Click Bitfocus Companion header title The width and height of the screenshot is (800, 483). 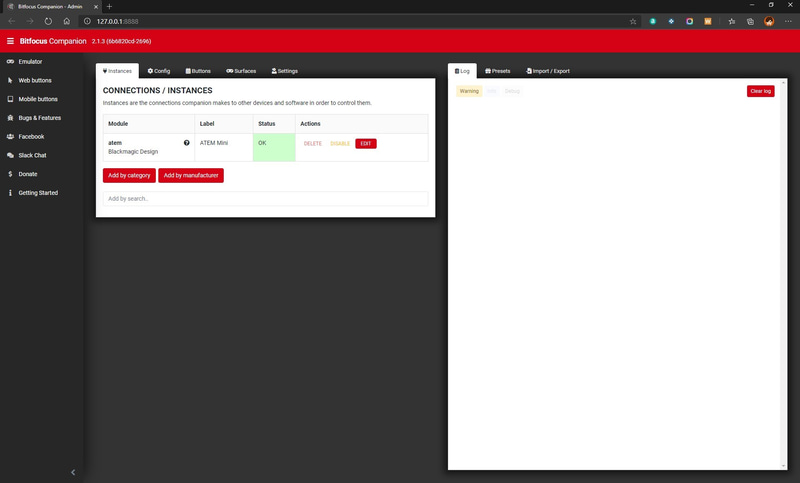tap(53, 41)
